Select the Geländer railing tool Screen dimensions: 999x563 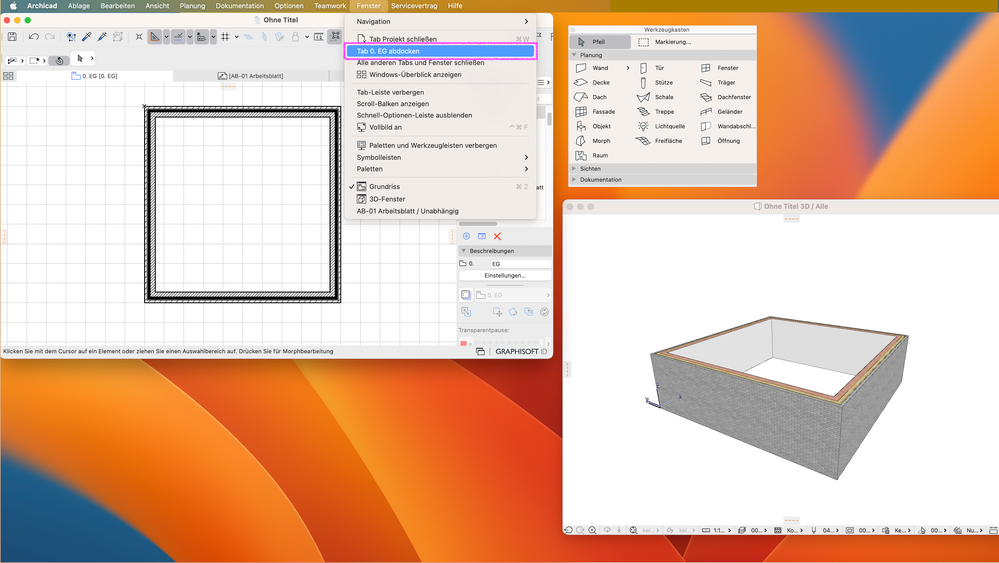click(722, 111)
